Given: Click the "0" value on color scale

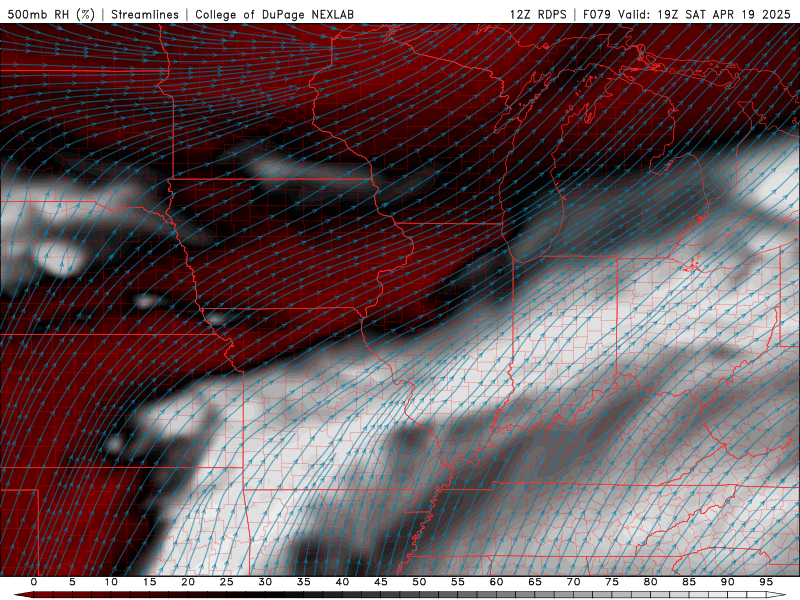Looking at the screenshot, I should pos(34,582).
